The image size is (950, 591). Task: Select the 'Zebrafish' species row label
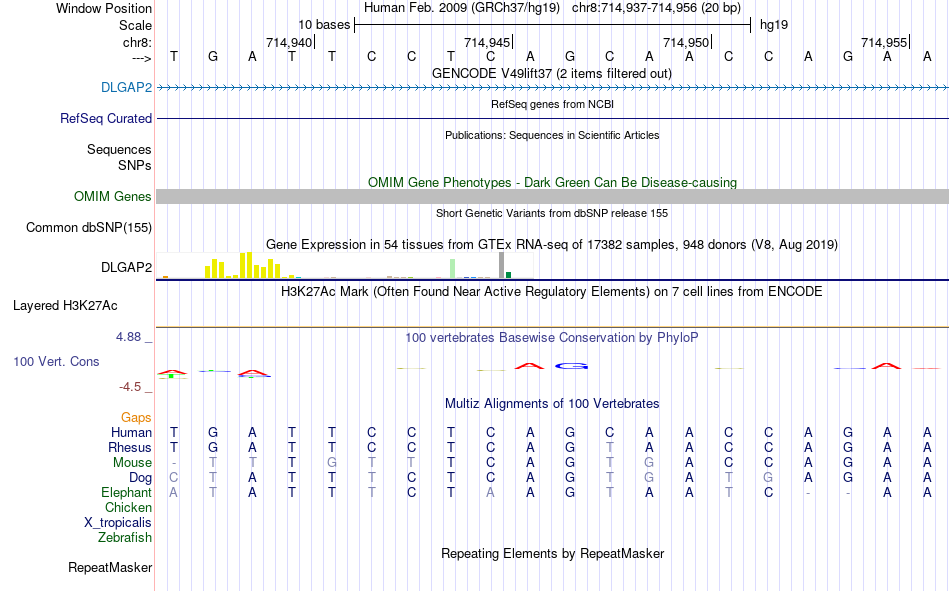click(x=125, y=537)
